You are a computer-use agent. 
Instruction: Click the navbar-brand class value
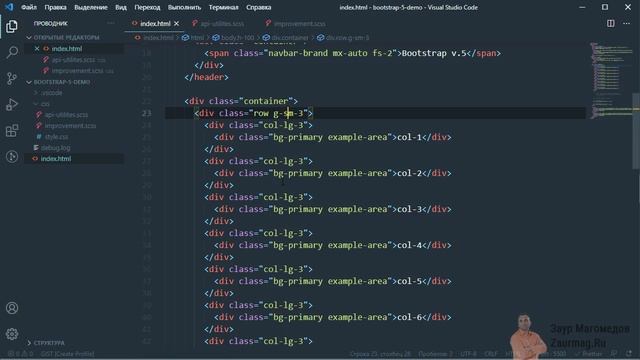click(298, 53)
